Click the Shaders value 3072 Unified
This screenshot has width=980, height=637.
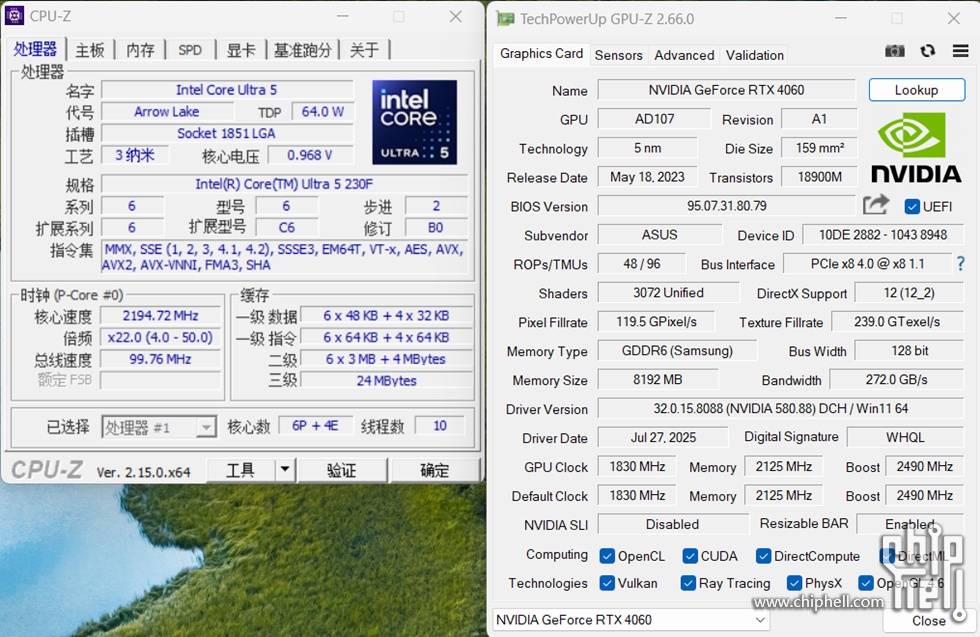[x=668, y=293]
